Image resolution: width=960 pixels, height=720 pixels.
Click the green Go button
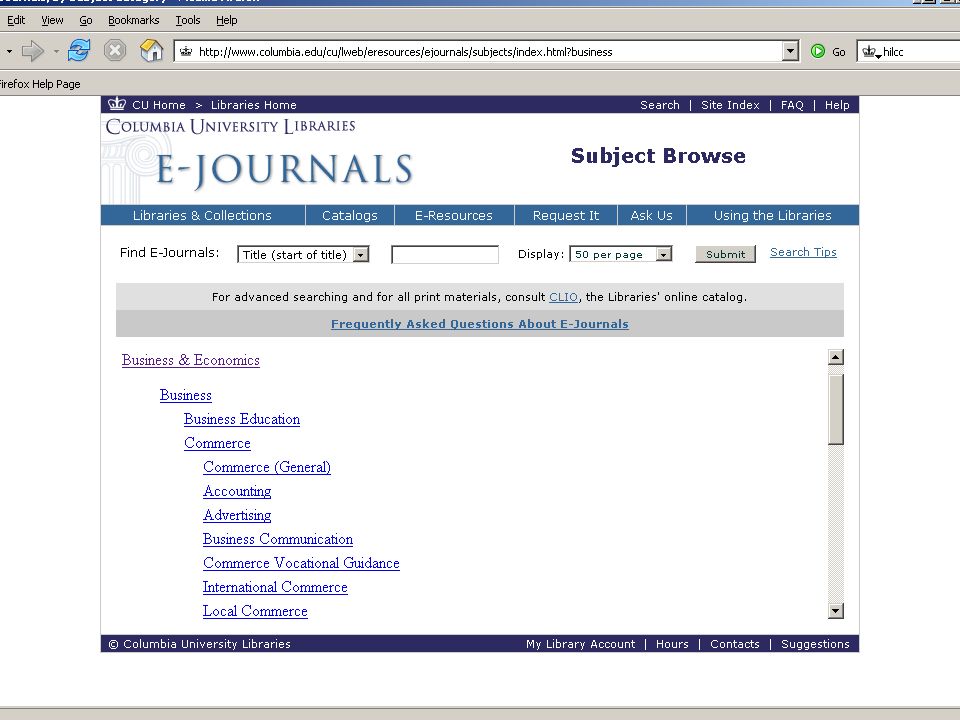(828, 52)
